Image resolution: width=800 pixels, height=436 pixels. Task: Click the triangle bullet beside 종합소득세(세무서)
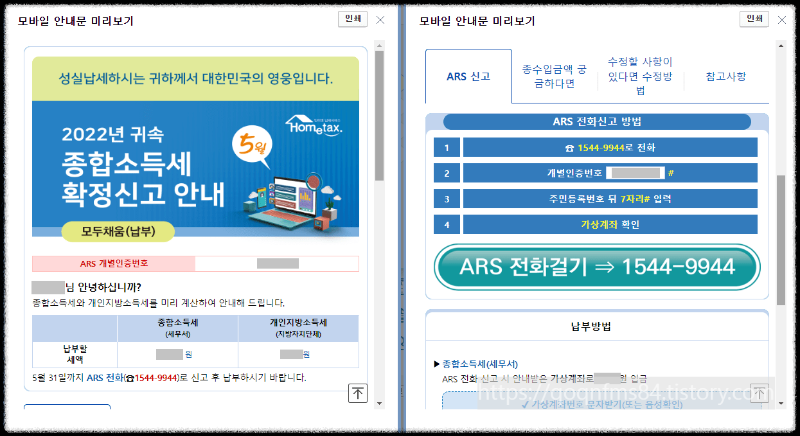click(437, 364)
